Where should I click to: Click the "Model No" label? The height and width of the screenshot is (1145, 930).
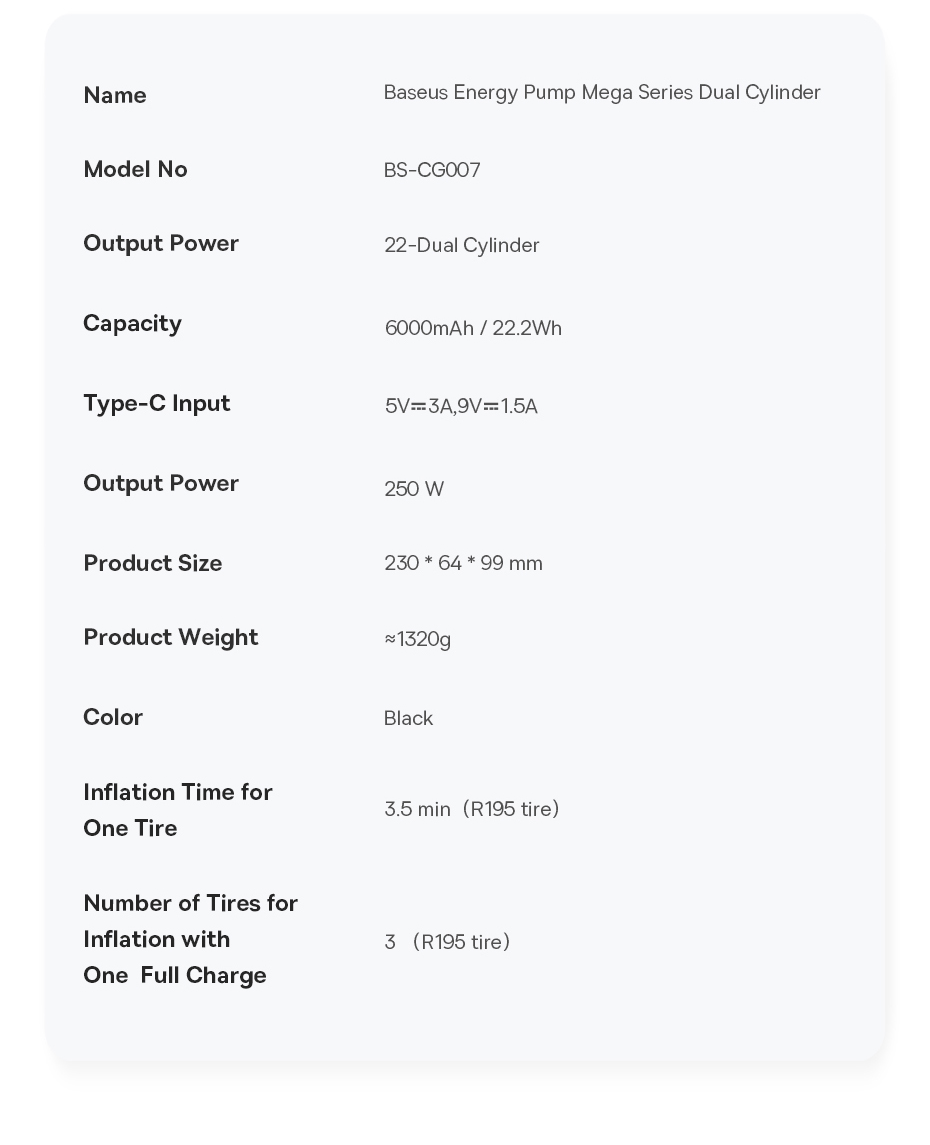click(x=135, y=170)
